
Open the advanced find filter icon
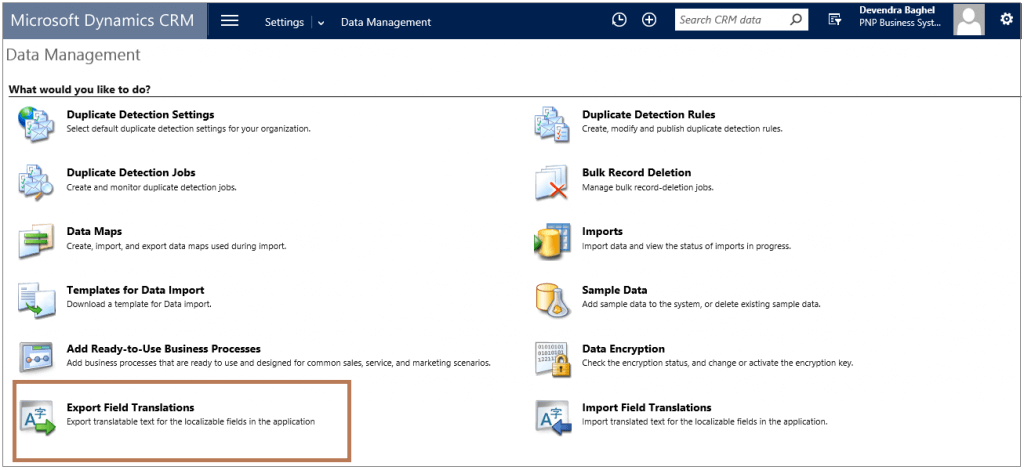click(835, 20)
